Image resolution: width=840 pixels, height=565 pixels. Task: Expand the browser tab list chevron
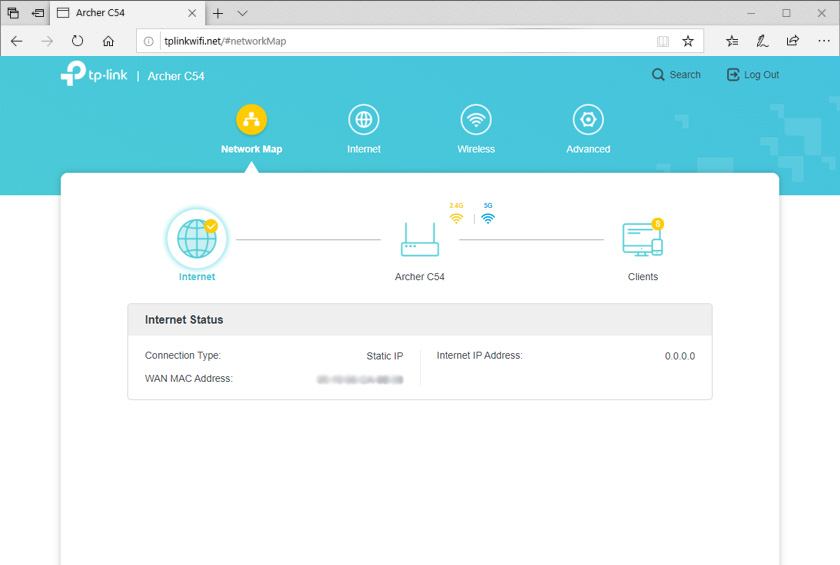[242, 13]
